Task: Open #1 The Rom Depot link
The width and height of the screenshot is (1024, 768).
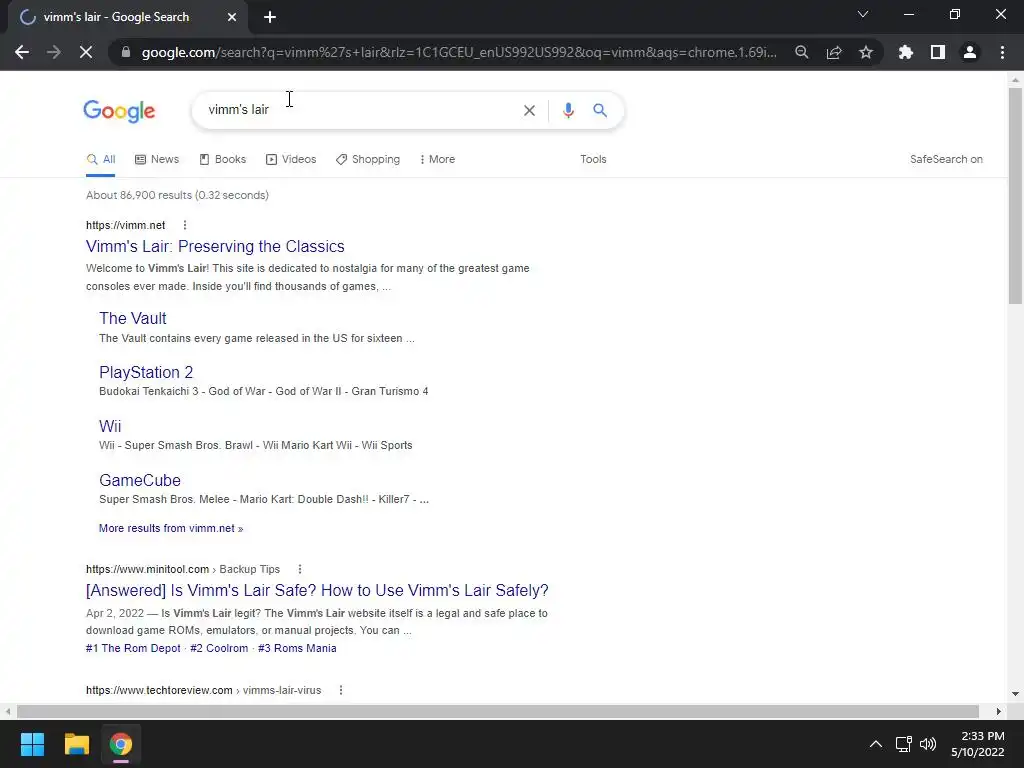Action: tap(133, 648)
